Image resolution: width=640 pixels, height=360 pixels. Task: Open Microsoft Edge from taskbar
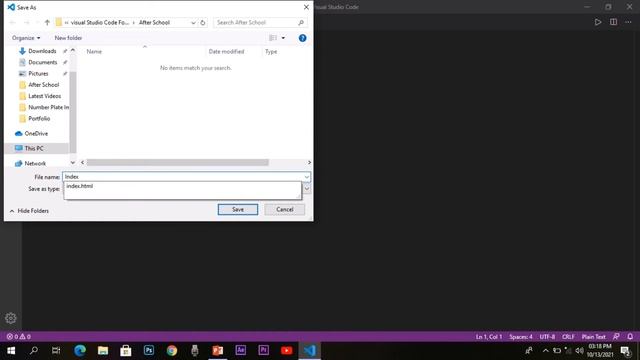80,351
